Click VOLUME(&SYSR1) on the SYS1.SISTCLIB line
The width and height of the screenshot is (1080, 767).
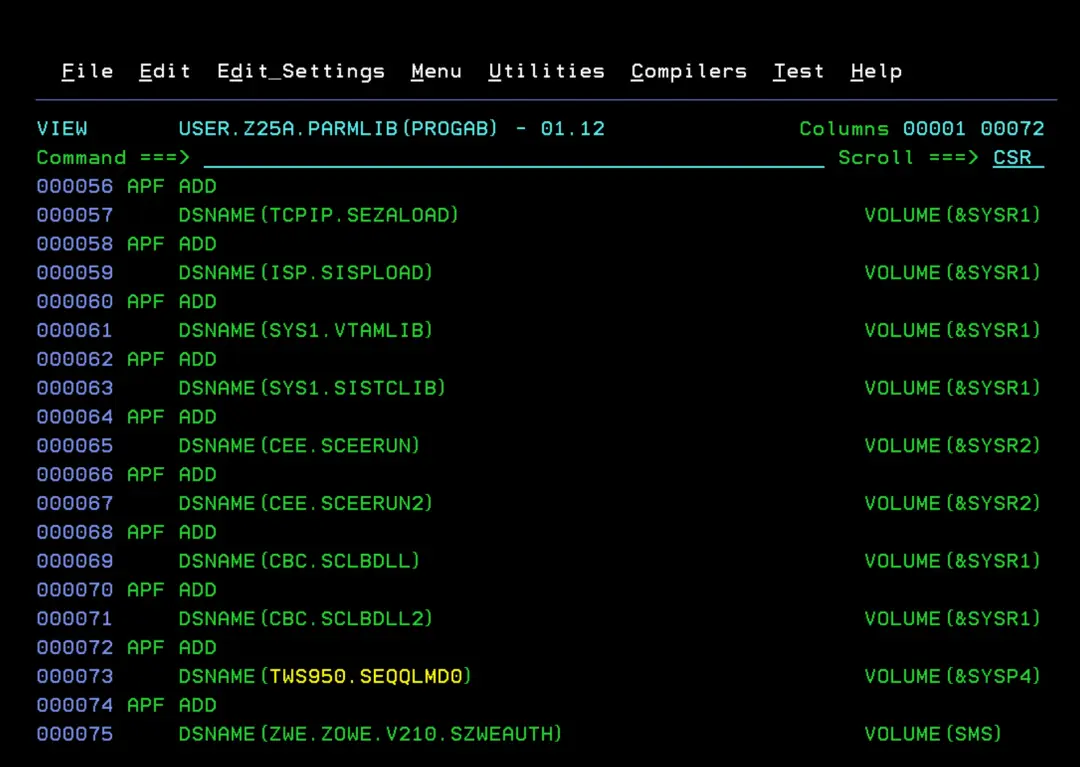[953, 388]
